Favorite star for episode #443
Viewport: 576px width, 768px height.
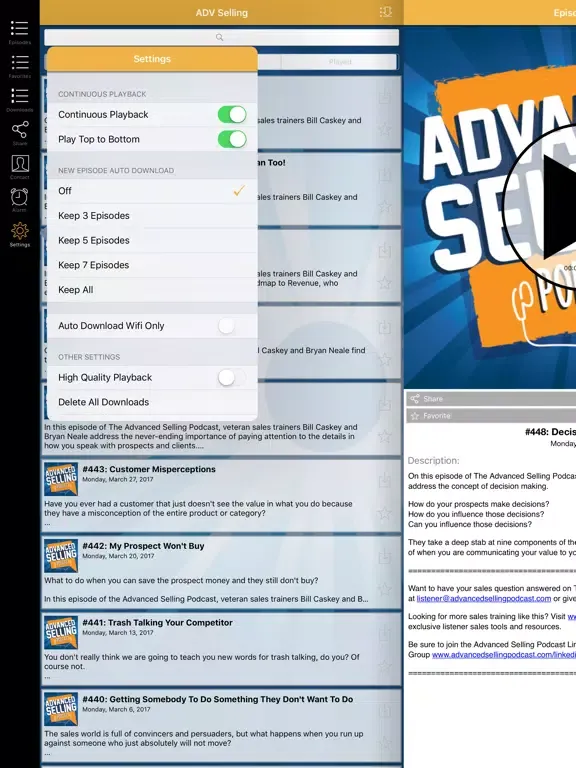pos(385,513)
